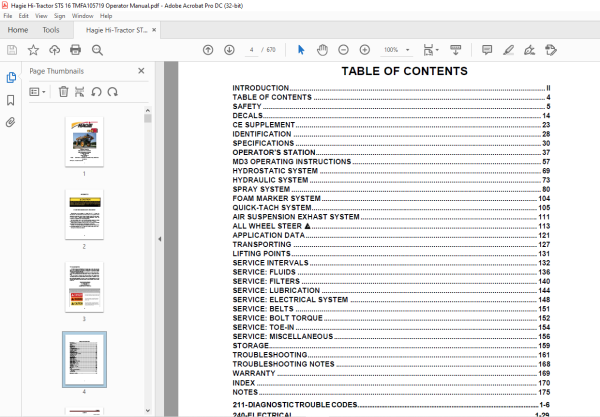Select page 3 thumbnail
The height and width of the screenshot is (417, 600).
tap(84, 287)
